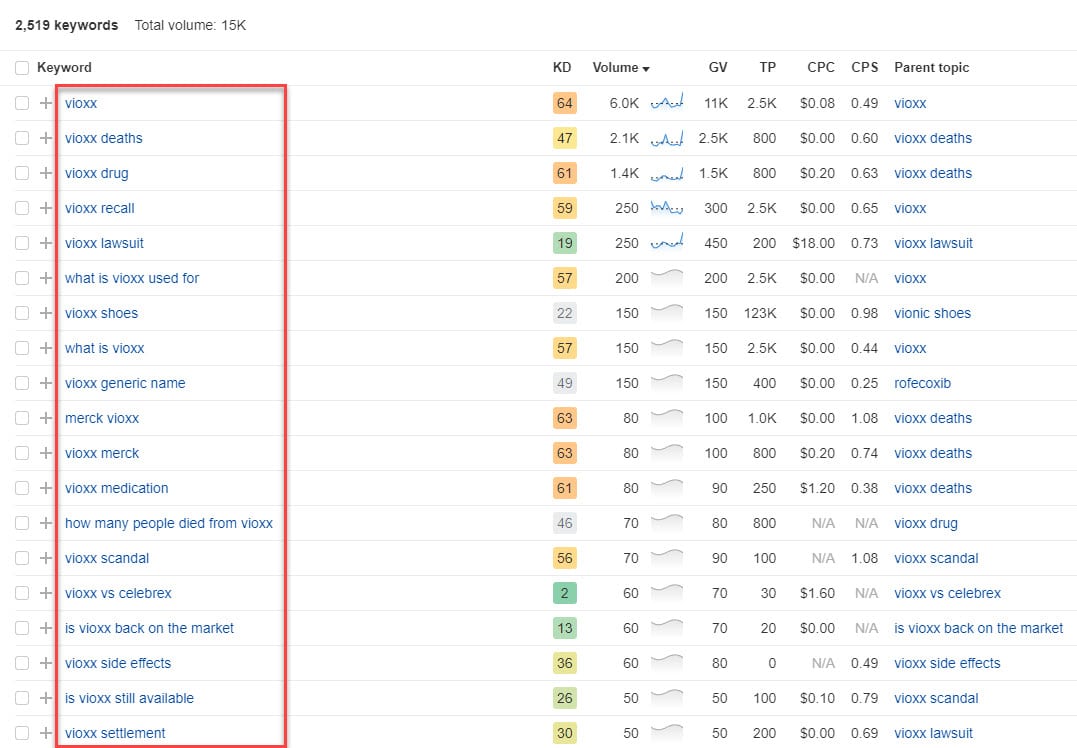Click the '2,519 keywords' count text
Screen dimensions: 1077x748
[x=67, y=25]
